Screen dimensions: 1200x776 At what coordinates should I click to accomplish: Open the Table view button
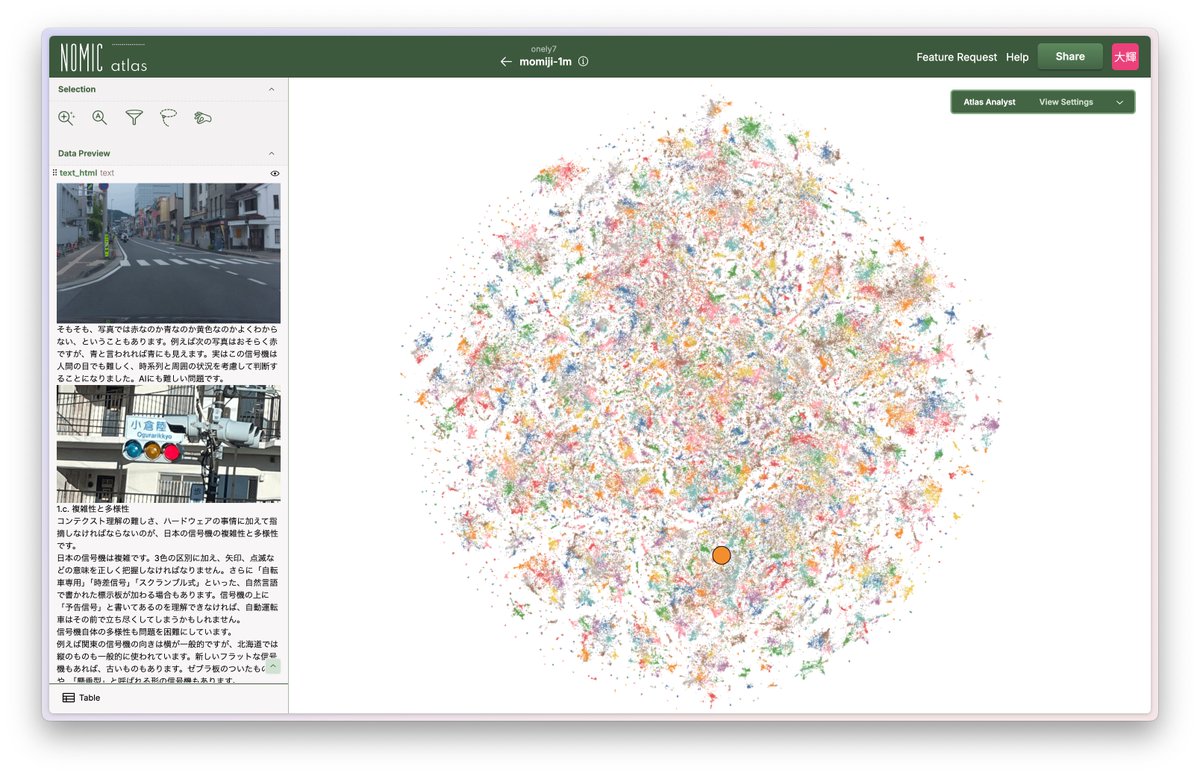pos(81,698)
